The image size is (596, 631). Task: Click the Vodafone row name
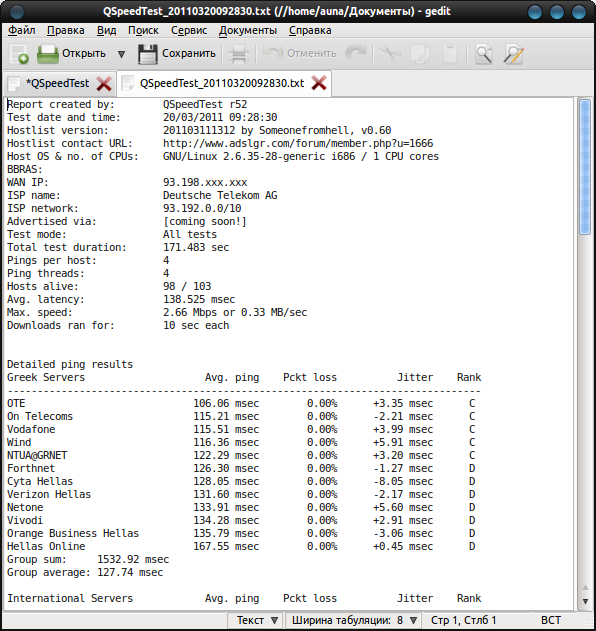point(31,429)
